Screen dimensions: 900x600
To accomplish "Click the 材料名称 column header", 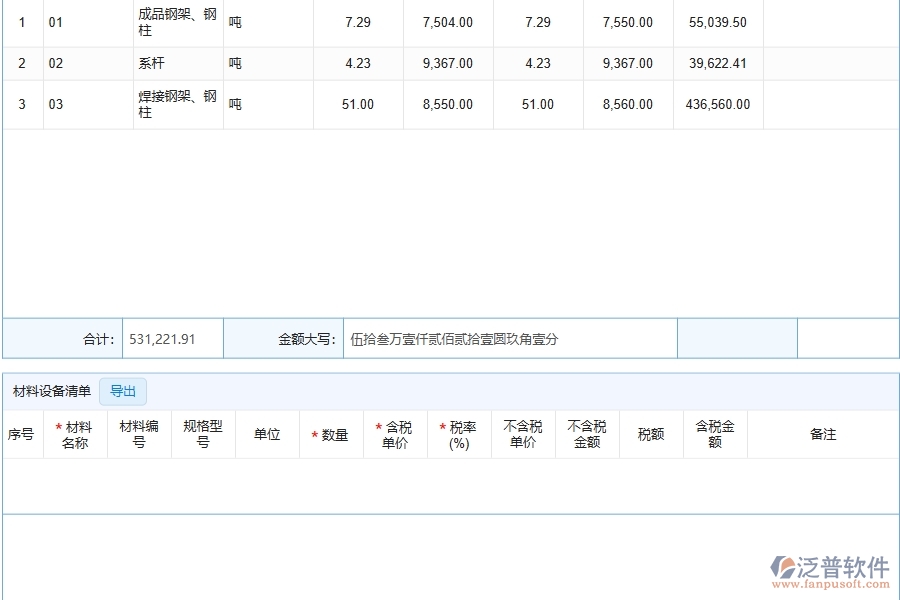I will click(x=76, y=434).
